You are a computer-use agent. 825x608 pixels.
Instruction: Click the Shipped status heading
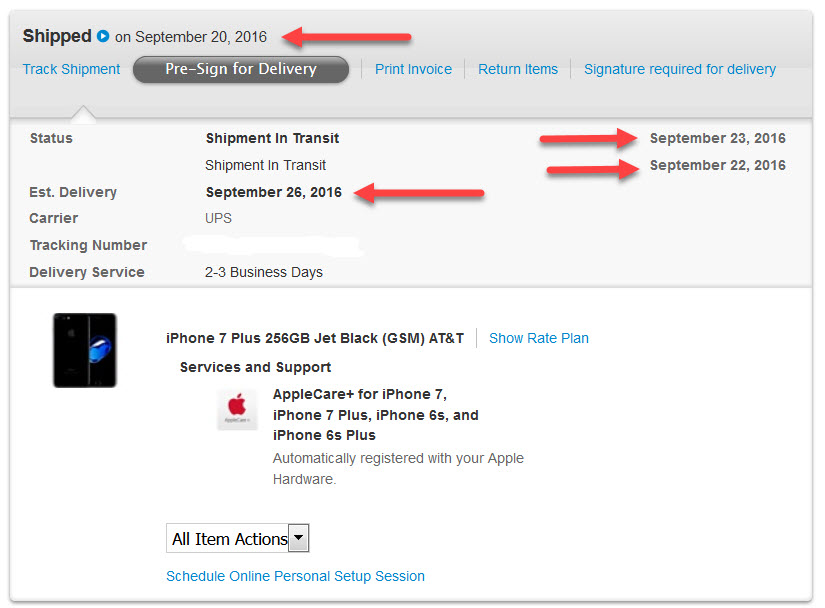(57, 36)
